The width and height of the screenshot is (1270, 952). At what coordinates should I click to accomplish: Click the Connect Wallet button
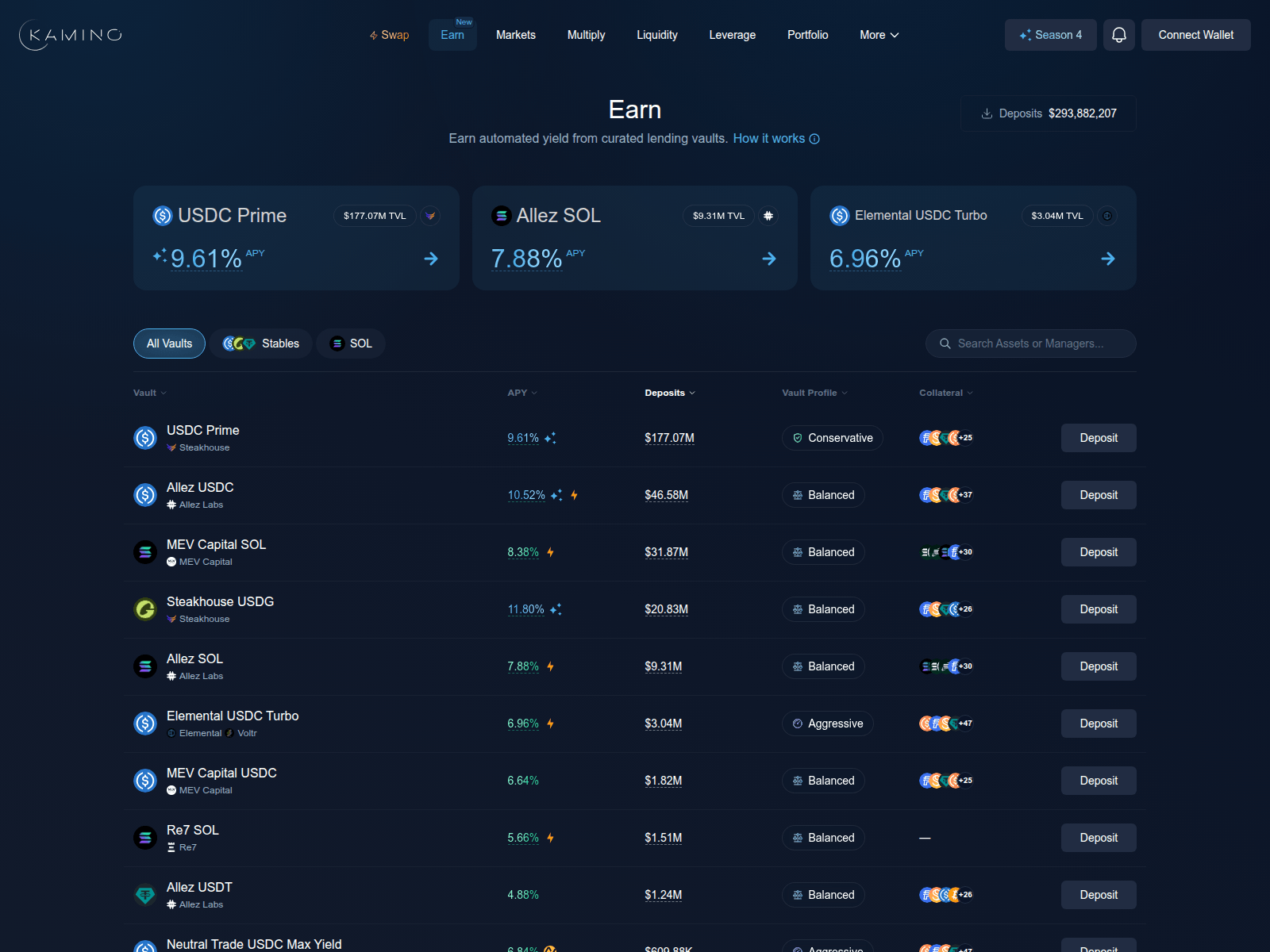(1195, 35)
